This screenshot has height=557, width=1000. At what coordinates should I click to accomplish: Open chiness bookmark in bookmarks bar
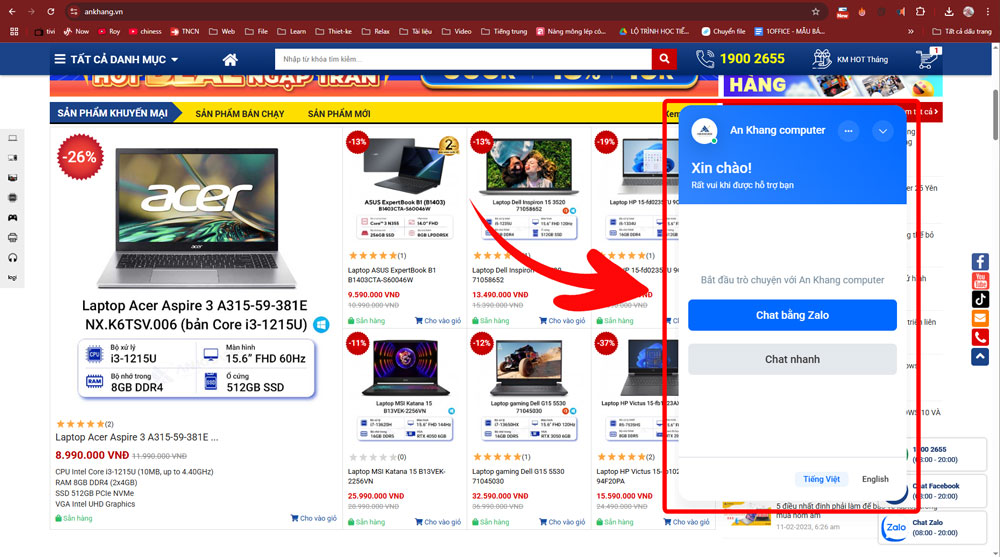tap(145, 31)
